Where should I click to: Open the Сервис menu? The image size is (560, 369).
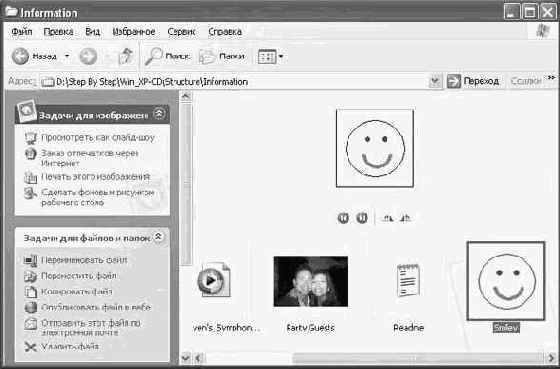pyautogui.click(x=181, y=31)
